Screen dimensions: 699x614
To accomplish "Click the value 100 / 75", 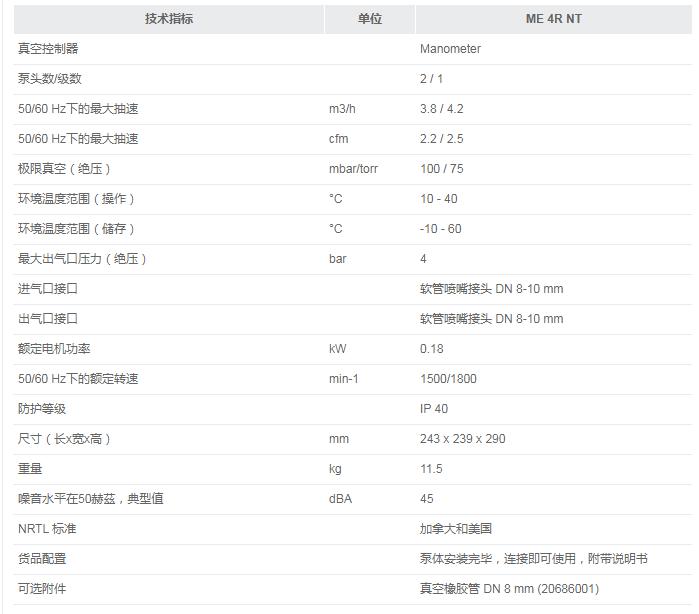I will (441, 169).
